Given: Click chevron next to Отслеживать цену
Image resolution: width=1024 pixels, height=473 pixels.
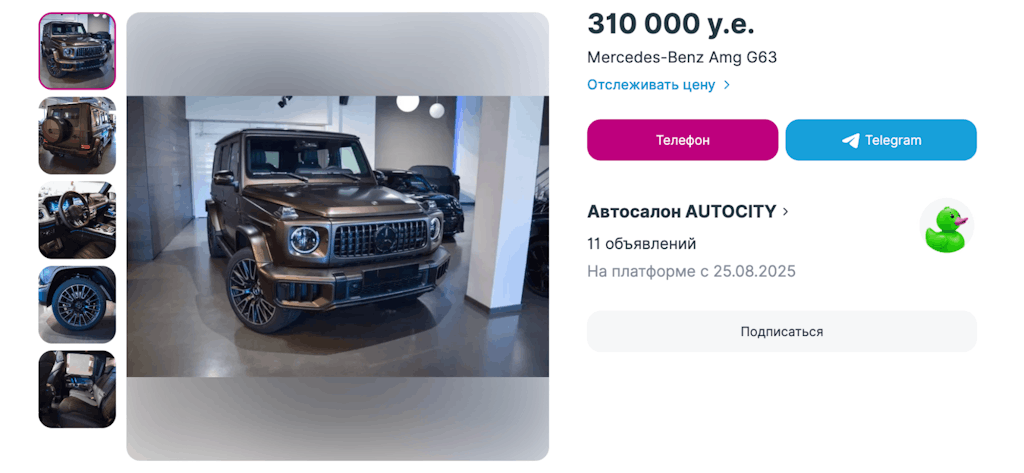Looking at the screenshot, I should click(x=727, y=85).
